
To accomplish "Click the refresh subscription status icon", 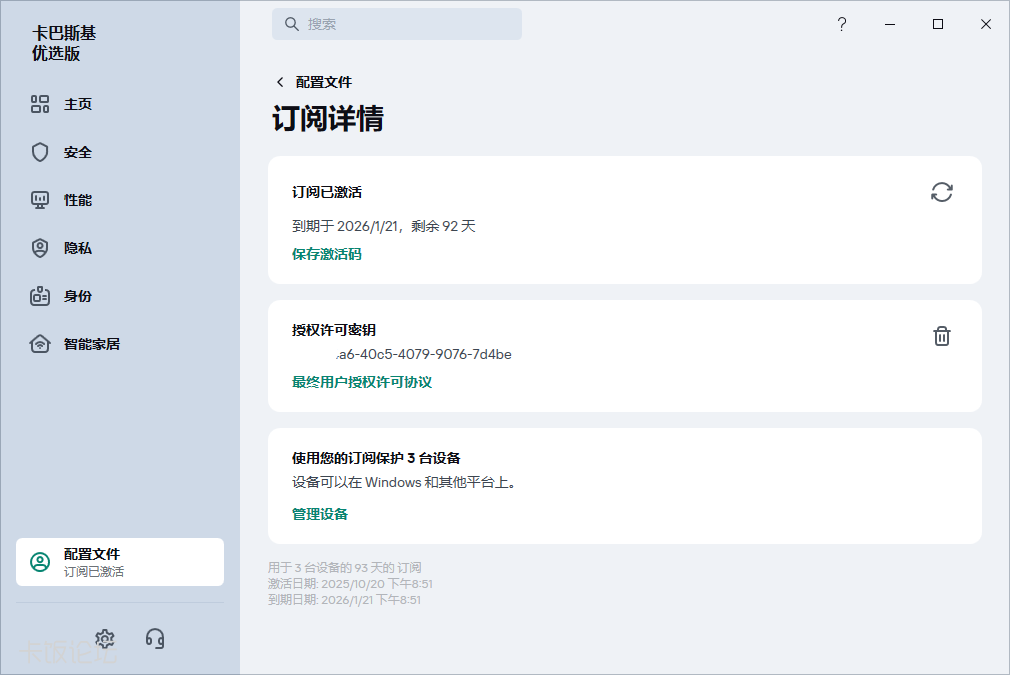I will tap(941, 192).
